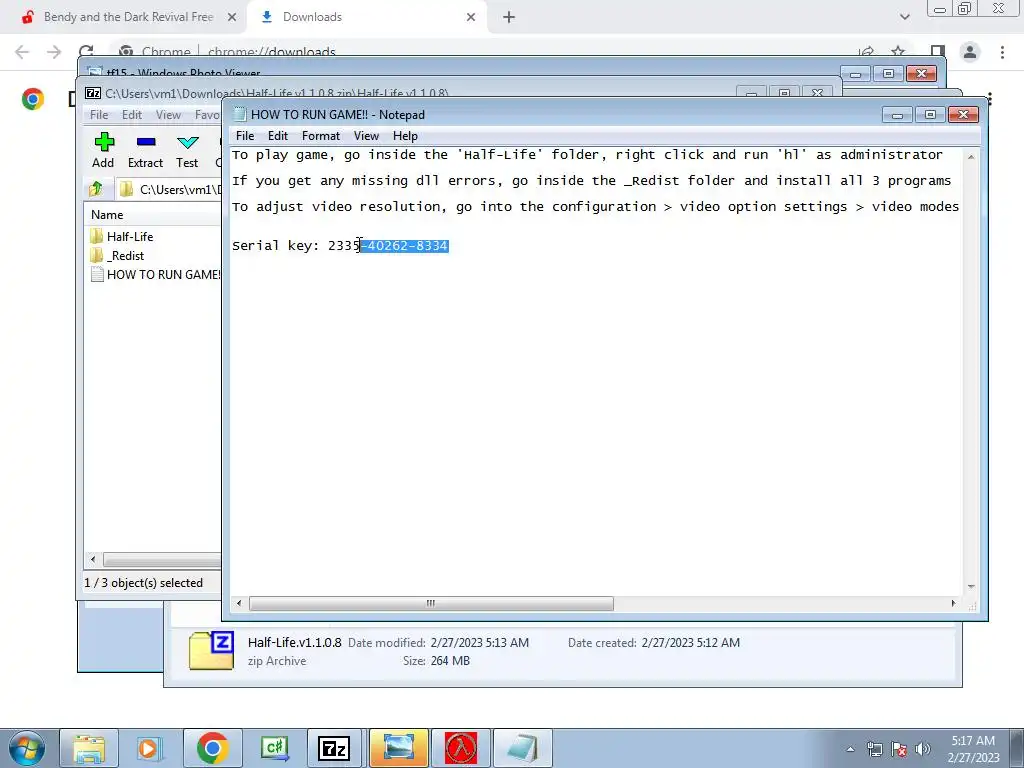Open C# application in taskbar
This screenshot has height=768, width=1024.
(x=274, y=748)
